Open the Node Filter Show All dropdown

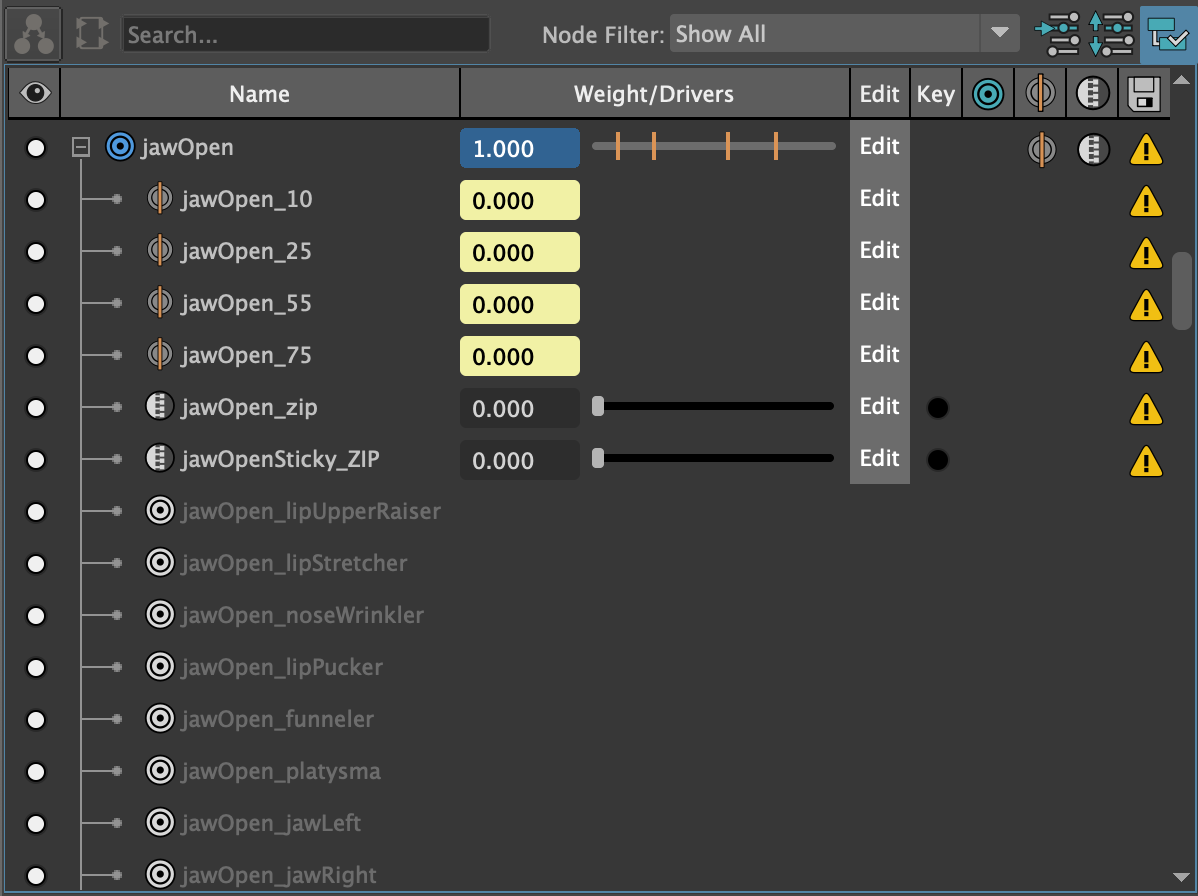[844, 34]
